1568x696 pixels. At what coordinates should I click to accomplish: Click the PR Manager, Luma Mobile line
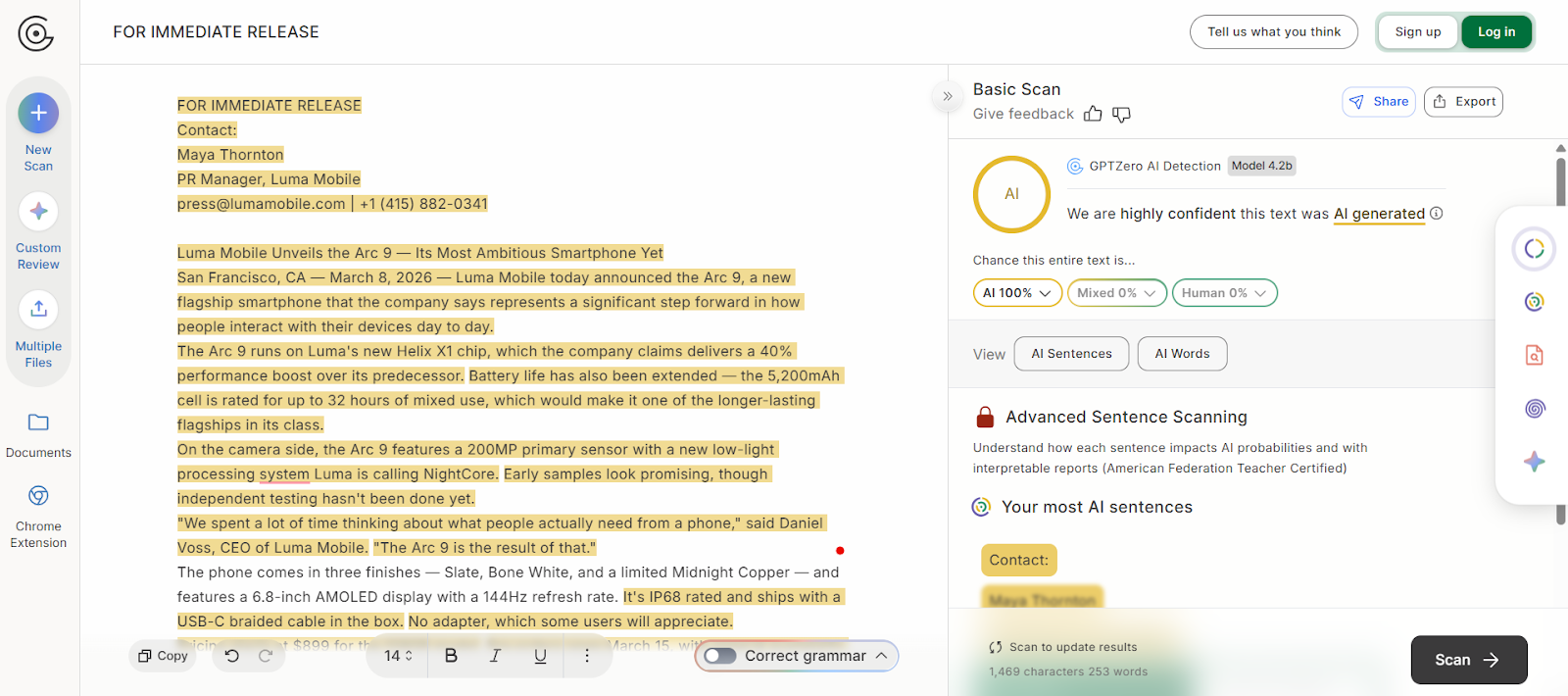coord(269,179)
